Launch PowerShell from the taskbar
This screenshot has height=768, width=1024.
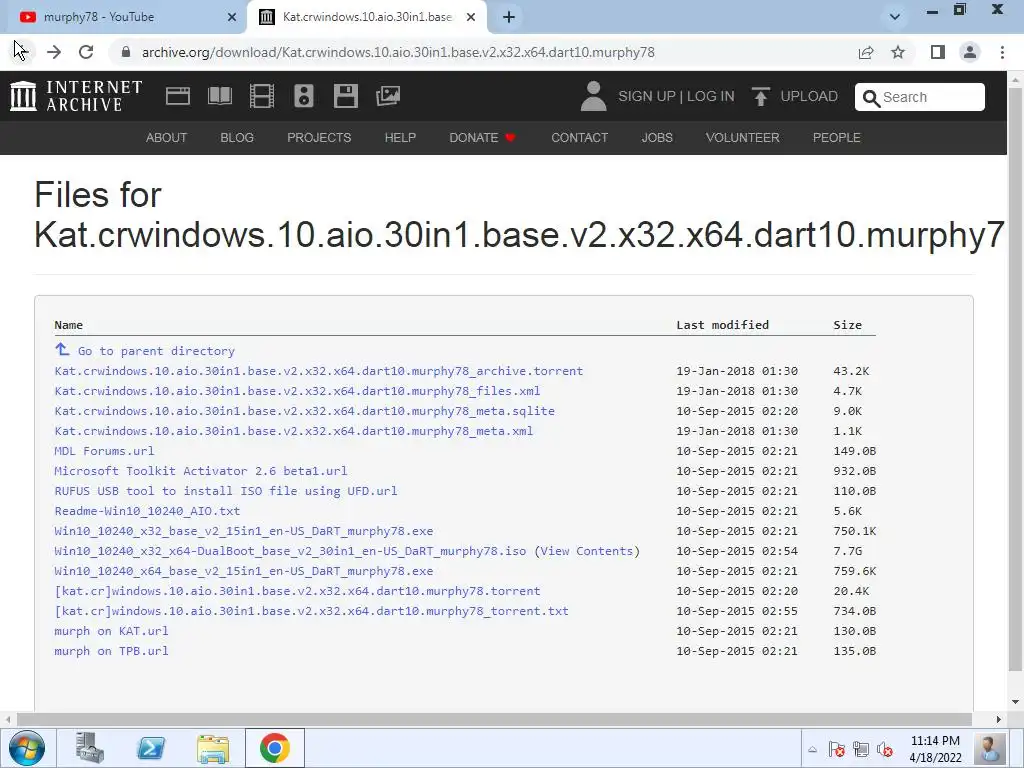[x=151, y=748]
